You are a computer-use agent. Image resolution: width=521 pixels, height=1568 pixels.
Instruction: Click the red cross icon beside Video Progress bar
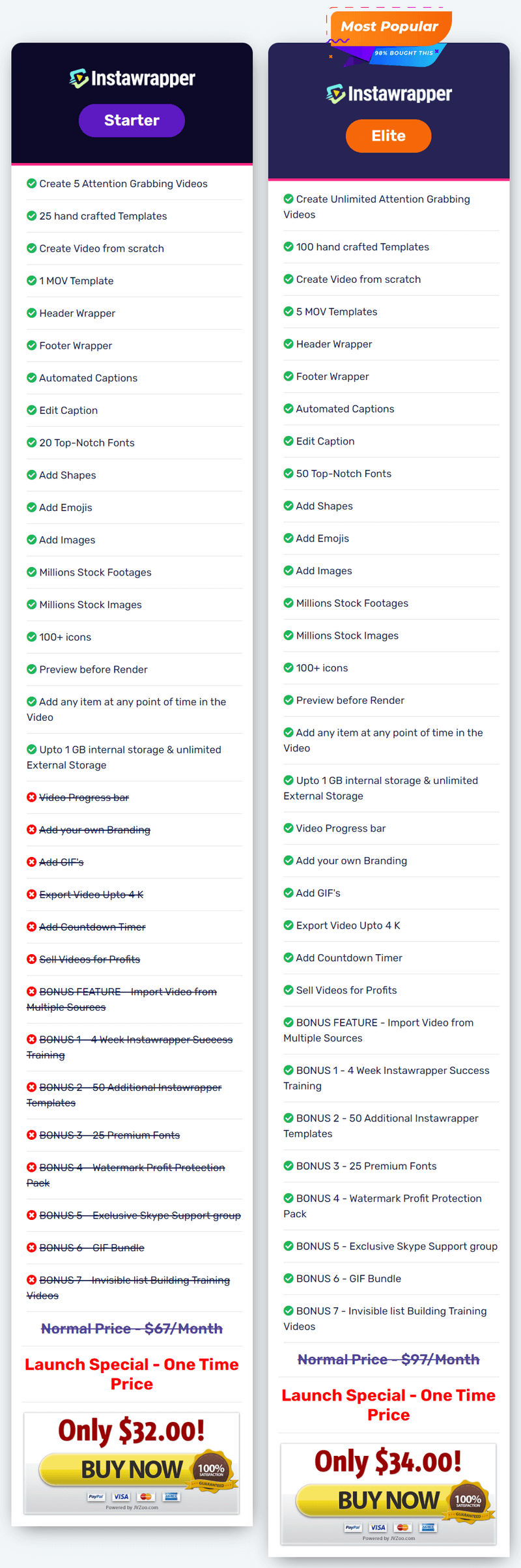click(31, 797)
